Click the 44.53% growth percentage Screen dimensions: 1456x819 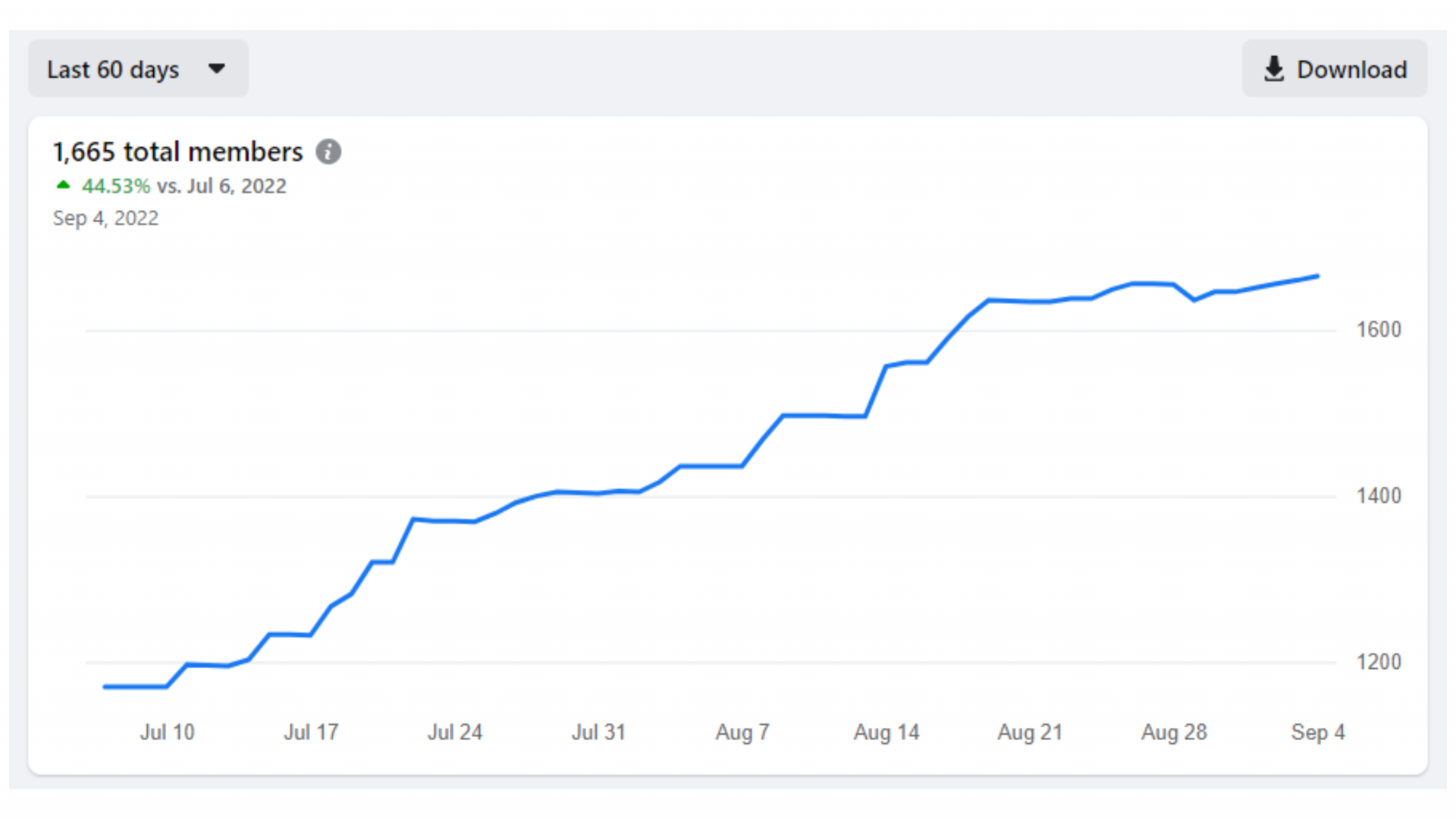[x=116, y=186]
